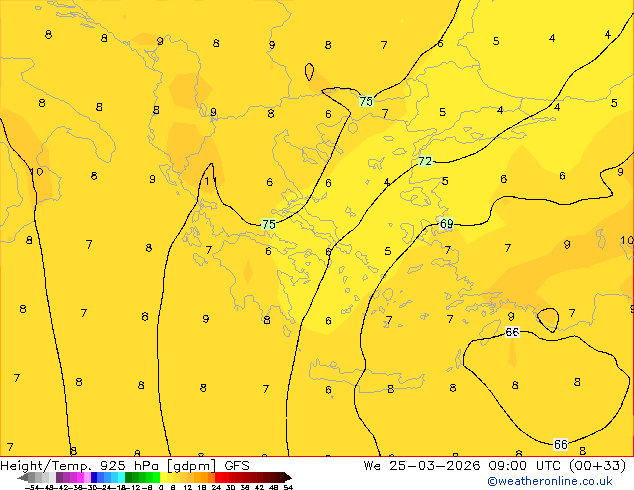Viewport: 634px width, 490px height.
Task: Open the weatheronline.co.uk link
Action: (x=550, y=481)
